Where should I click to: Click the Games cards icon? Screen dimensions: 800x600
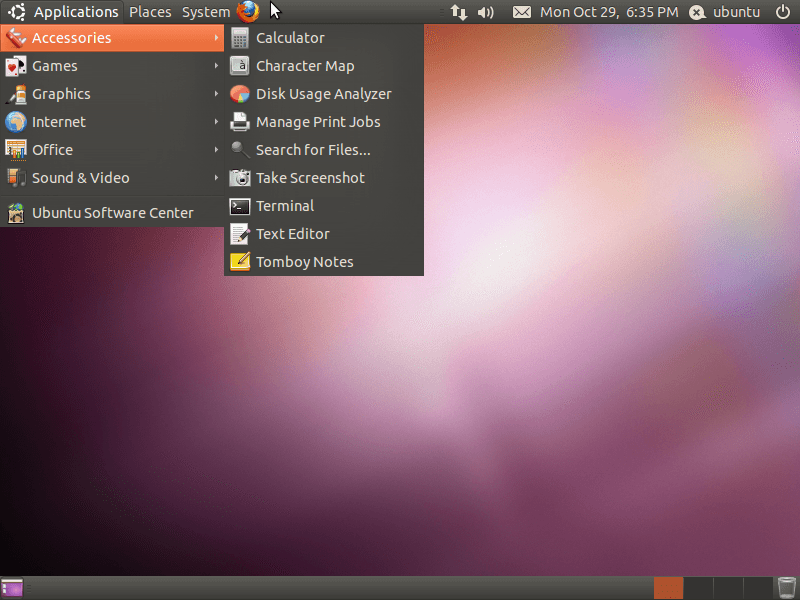click(x=15, y=66)
